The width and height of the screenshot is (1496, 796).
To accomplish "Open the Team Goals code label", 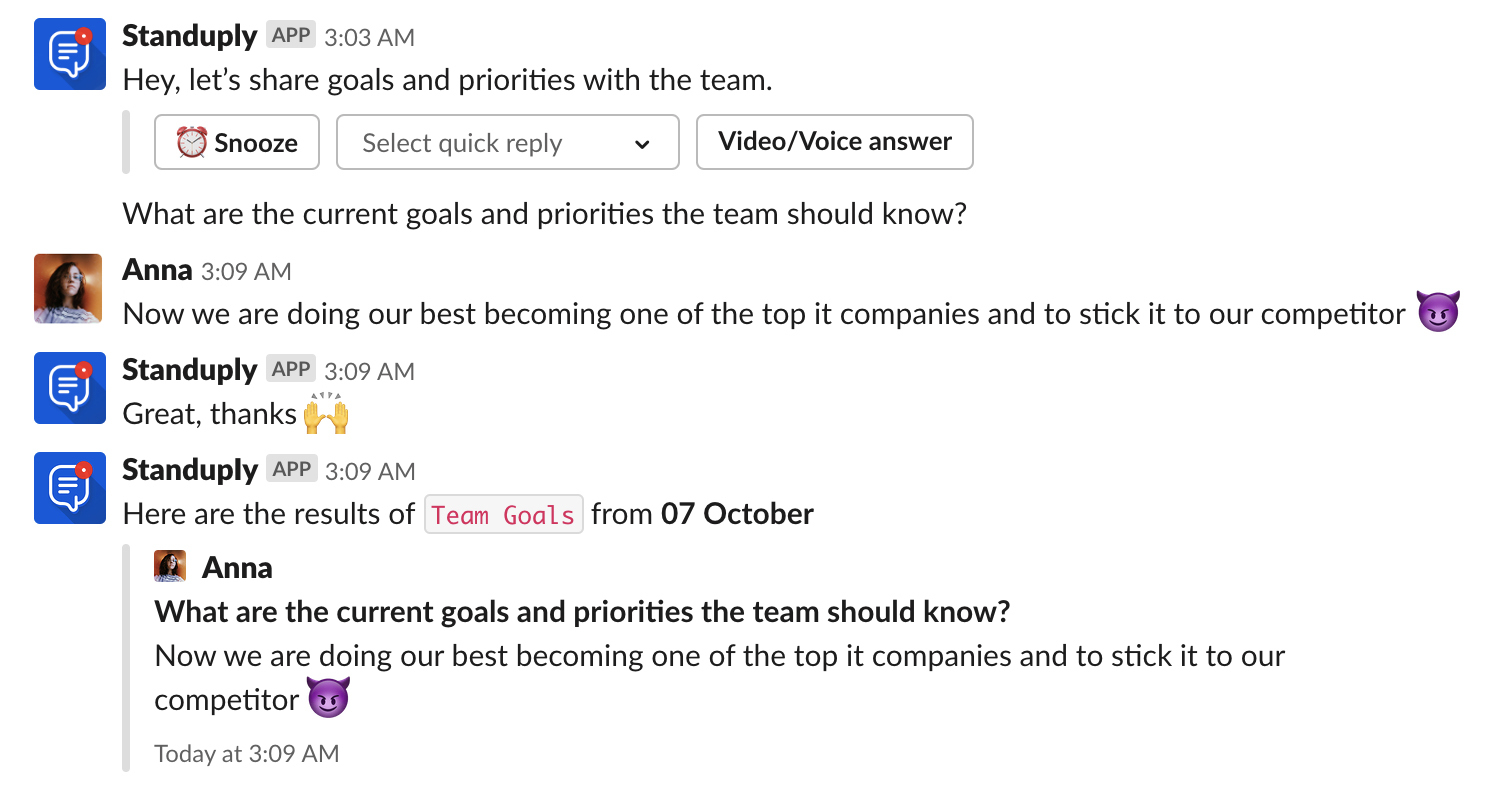I will tap(503, 515).
